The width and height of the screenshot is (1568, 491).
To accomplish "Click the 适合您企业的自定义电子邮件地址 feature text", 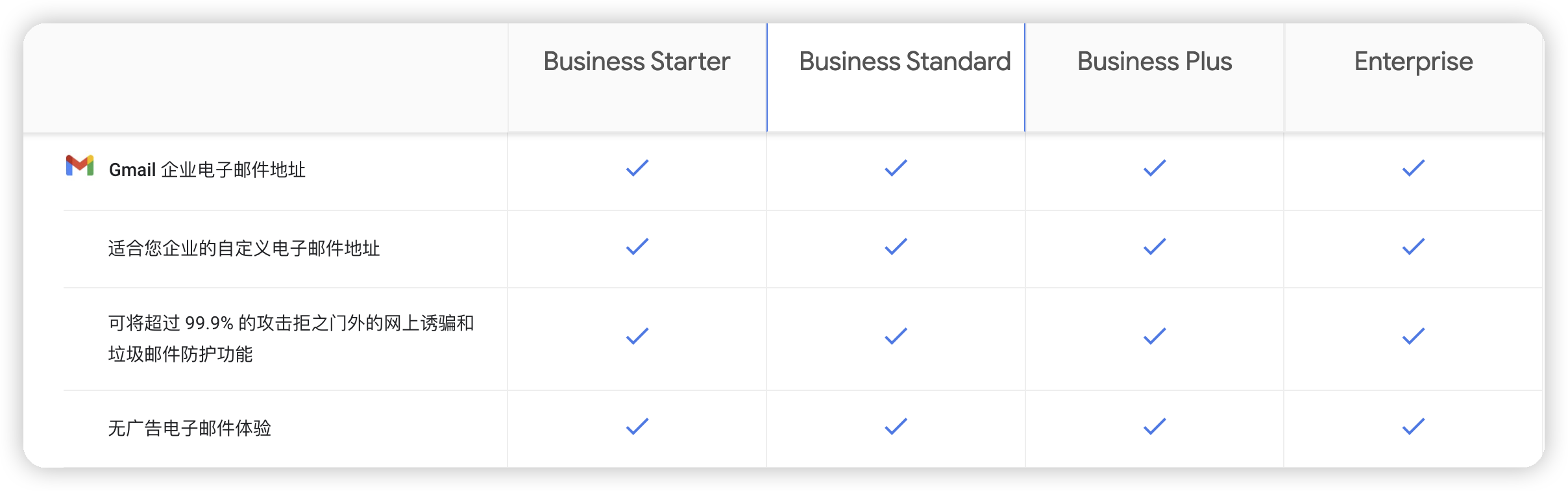I will tap(244, 249).
